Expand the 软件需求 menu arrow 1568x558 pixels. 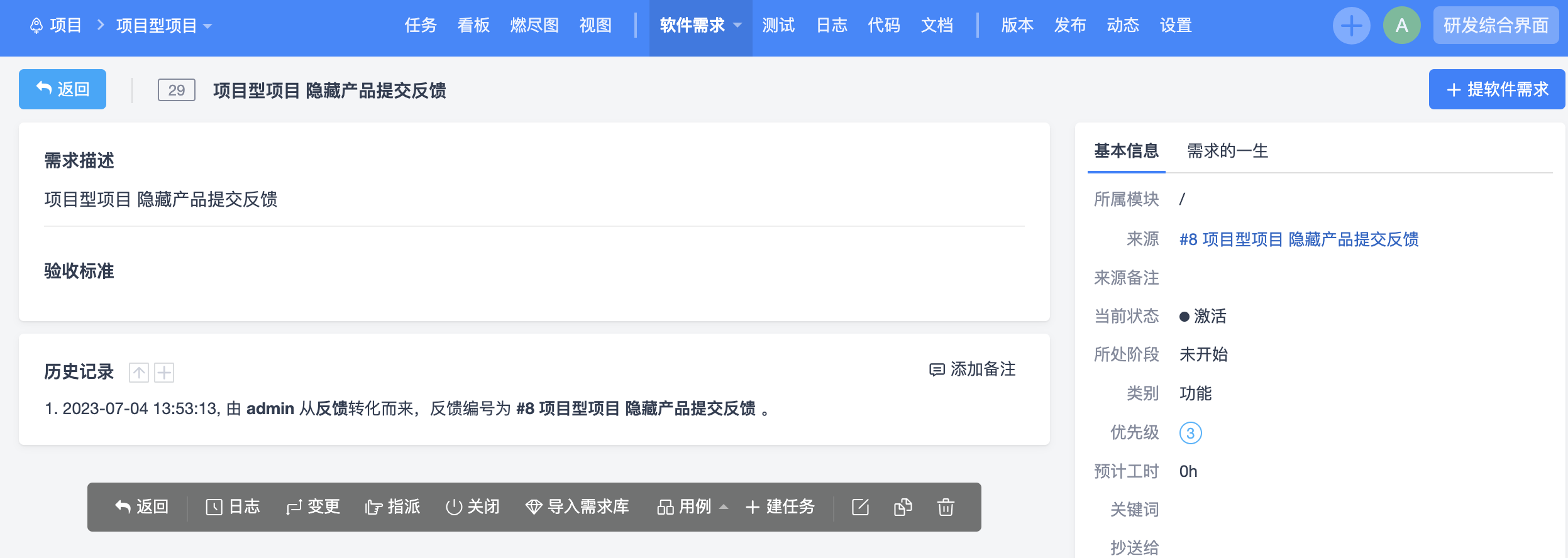pyautogui.click(x=738, y=26)
